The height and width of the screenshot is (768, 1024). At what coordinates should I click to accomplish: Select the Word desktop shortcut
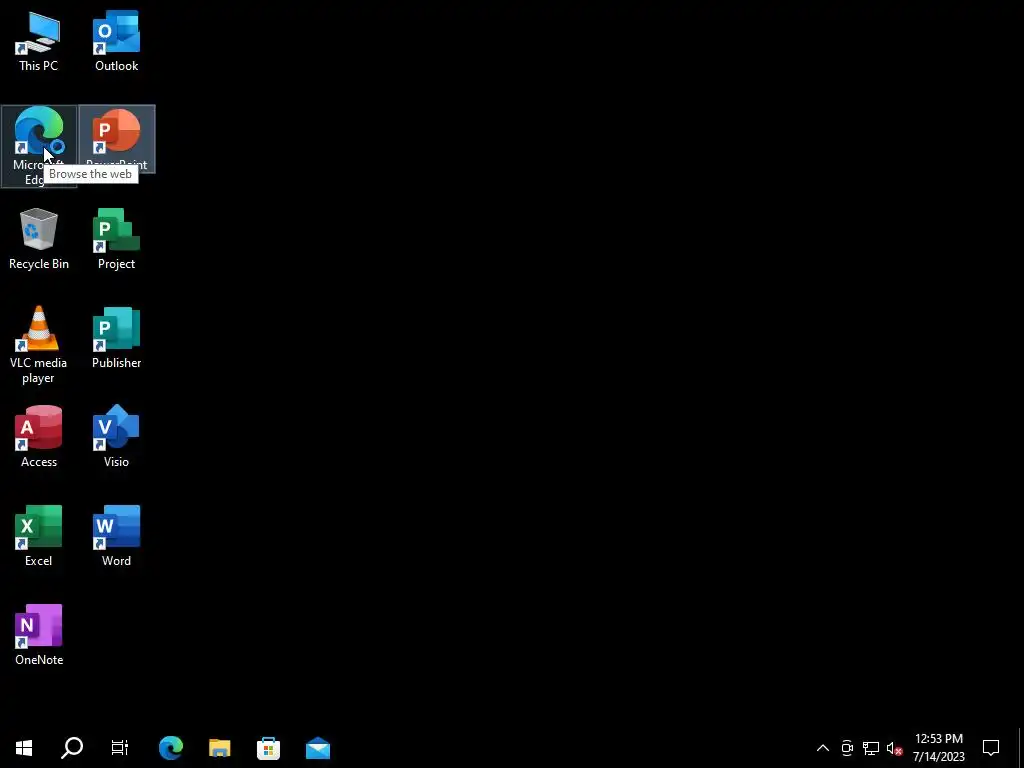coord(116,536)
